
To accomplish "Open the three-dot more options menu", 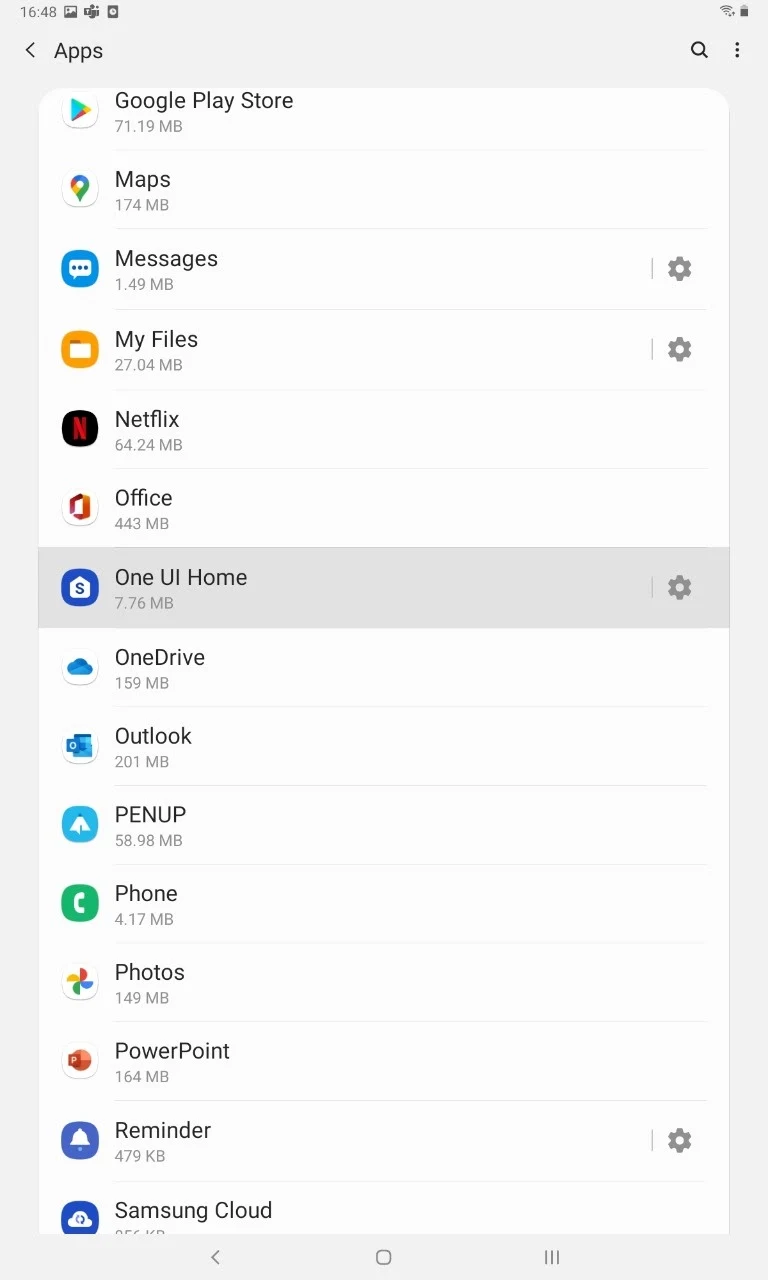I will (x=737, y=50).
